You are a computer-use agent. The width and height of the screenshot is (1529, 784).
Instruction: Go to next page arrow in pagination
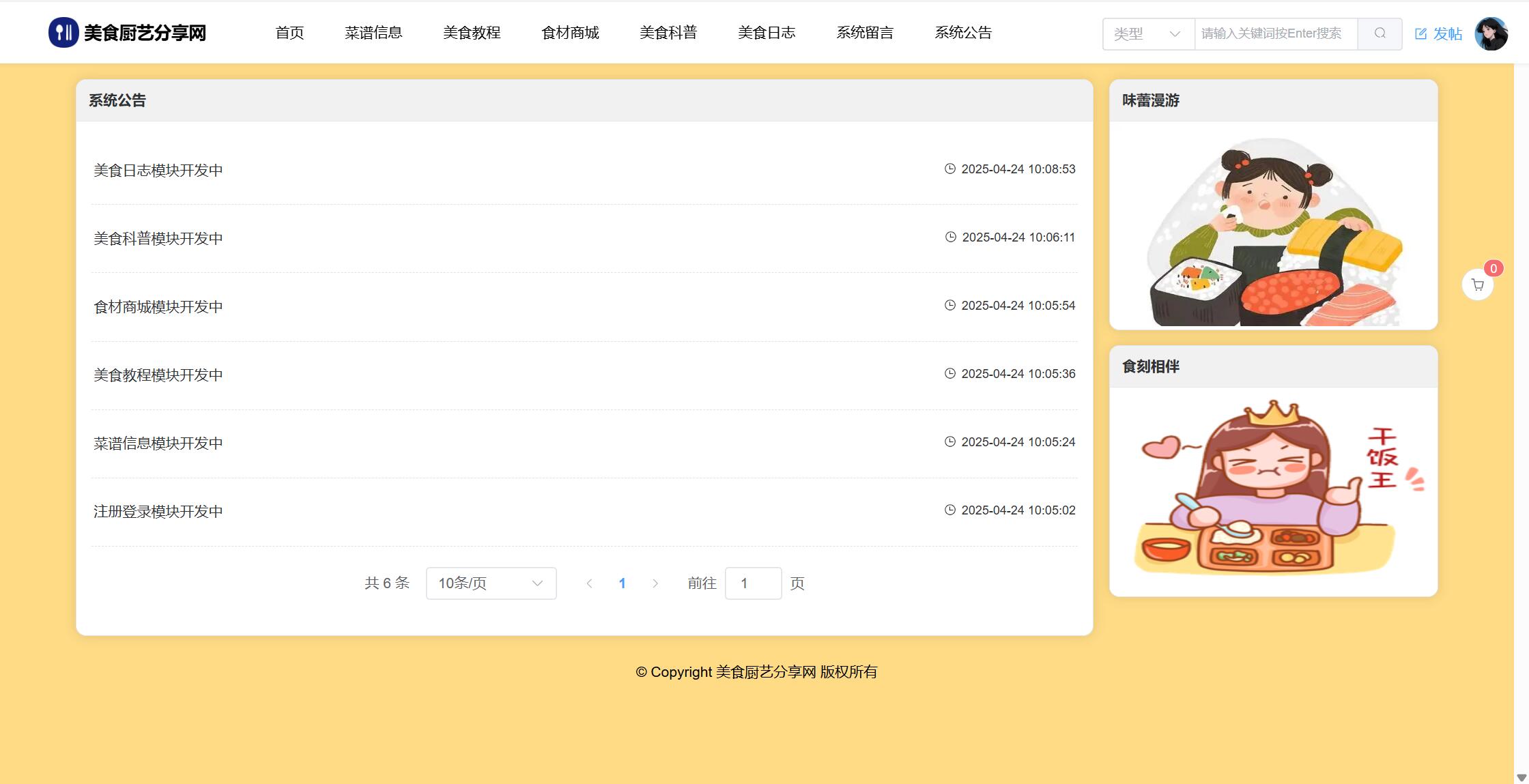(655, 583)
